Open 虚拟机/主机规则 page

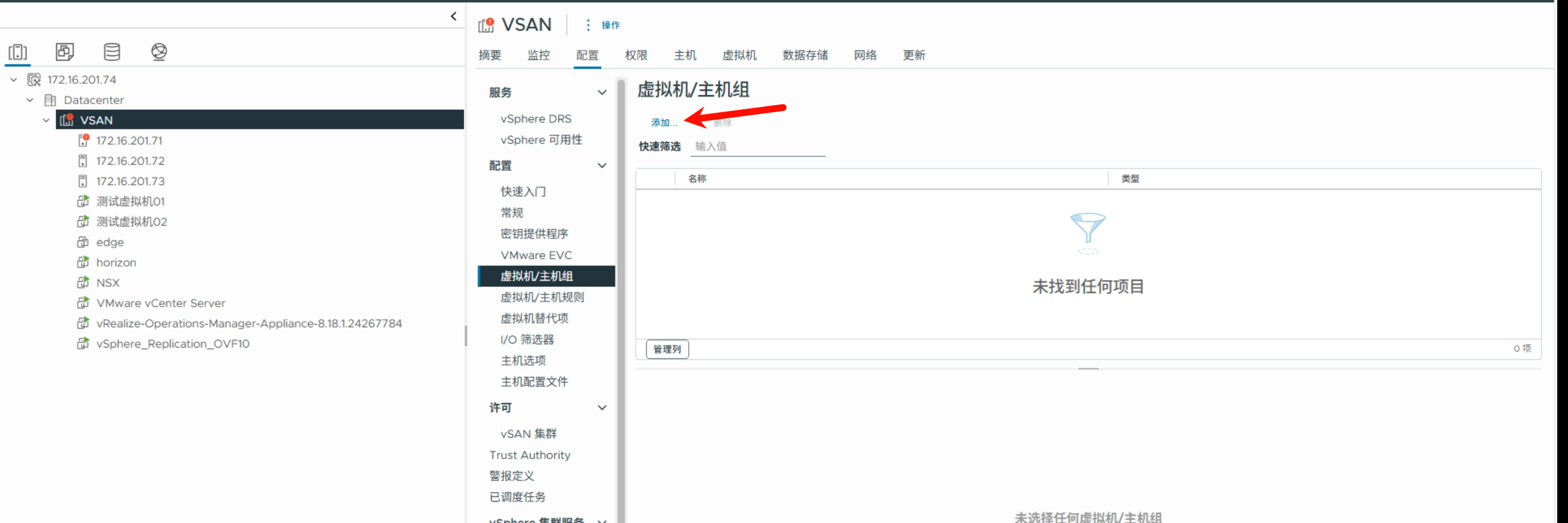click(542, 297)
